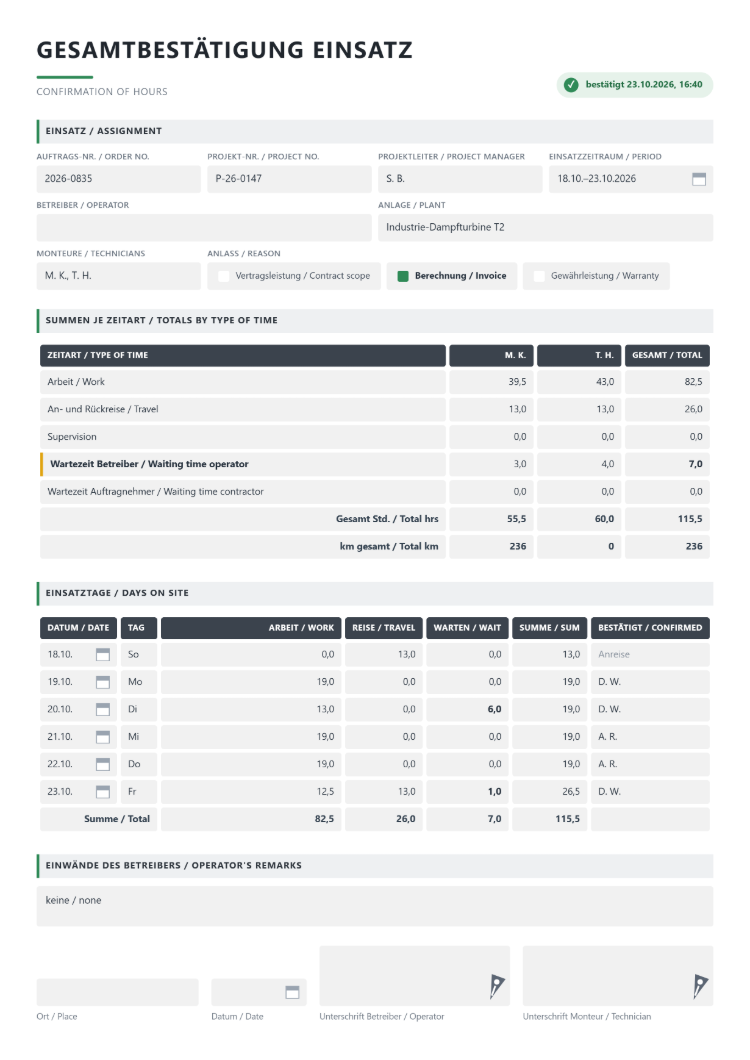Image resolution: width=750 pixels, height=1060 pixels.
Task: Click the empty Betreiber / Operator field
Action: tap(204, 228)
